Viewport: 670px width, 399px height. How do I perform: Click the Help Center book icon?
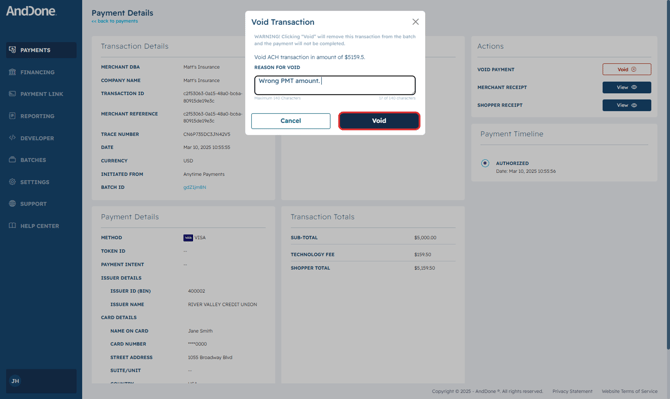12,226
